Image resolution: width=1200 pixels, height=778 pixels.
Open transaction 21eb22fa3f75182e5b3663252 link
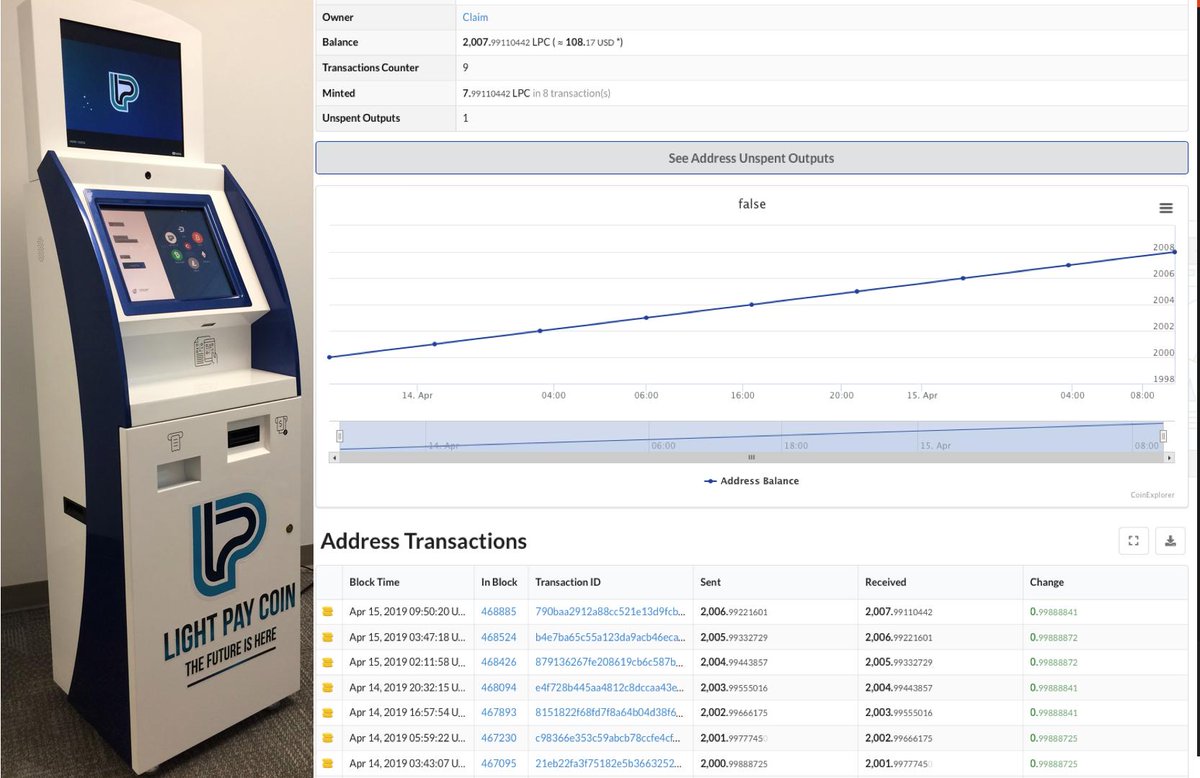click(x=610, y=763)
